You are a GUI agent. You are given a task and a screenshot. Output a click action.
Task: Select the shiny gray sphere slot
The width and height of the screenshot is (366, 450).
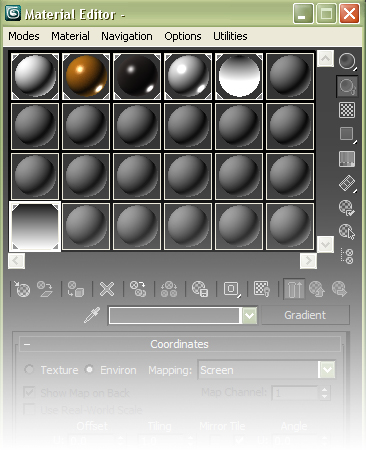coord(188,77)
